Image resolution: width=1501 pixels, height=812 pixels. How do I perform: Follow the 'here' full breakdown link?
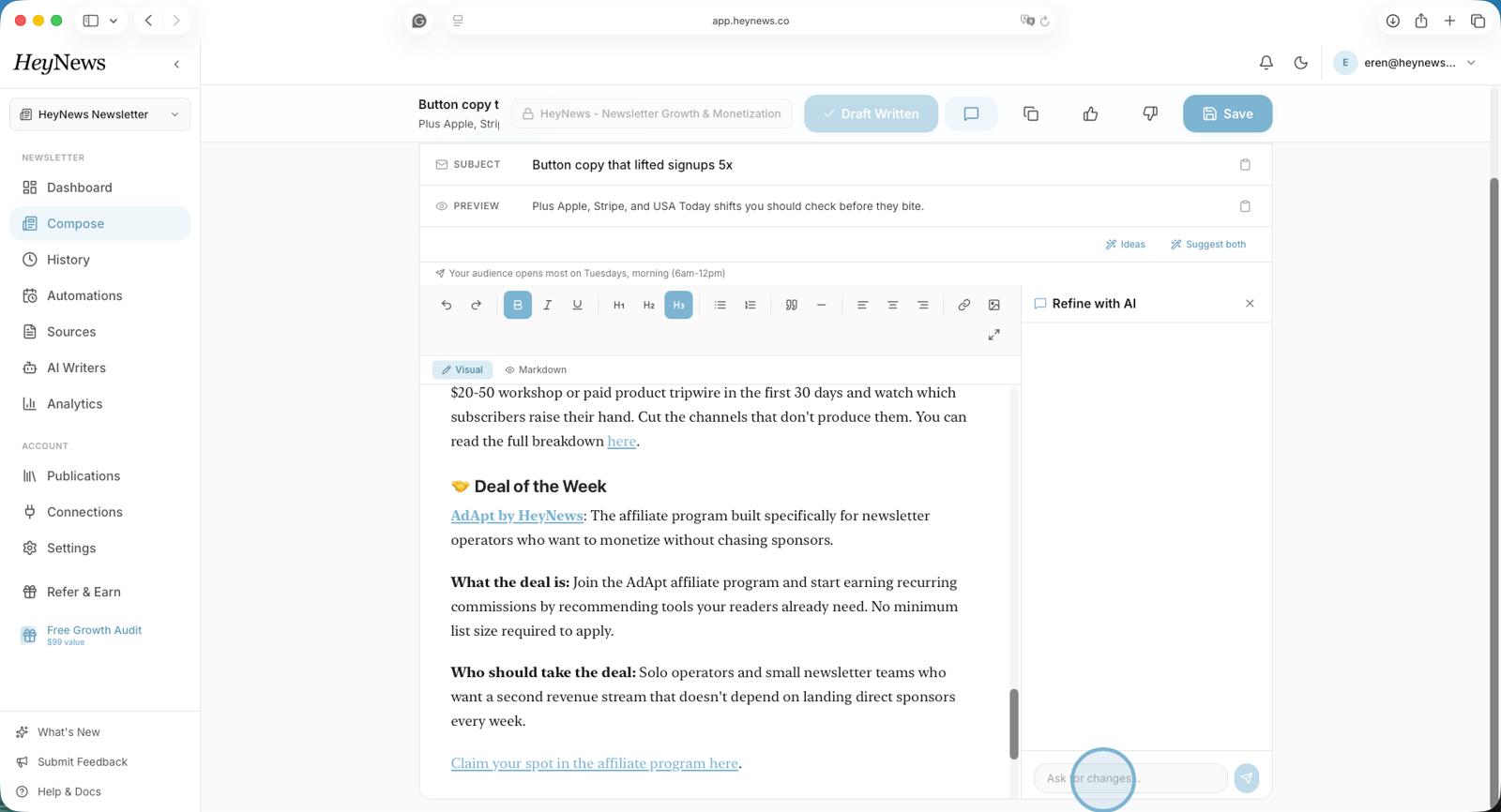click(x=622, y=442)
